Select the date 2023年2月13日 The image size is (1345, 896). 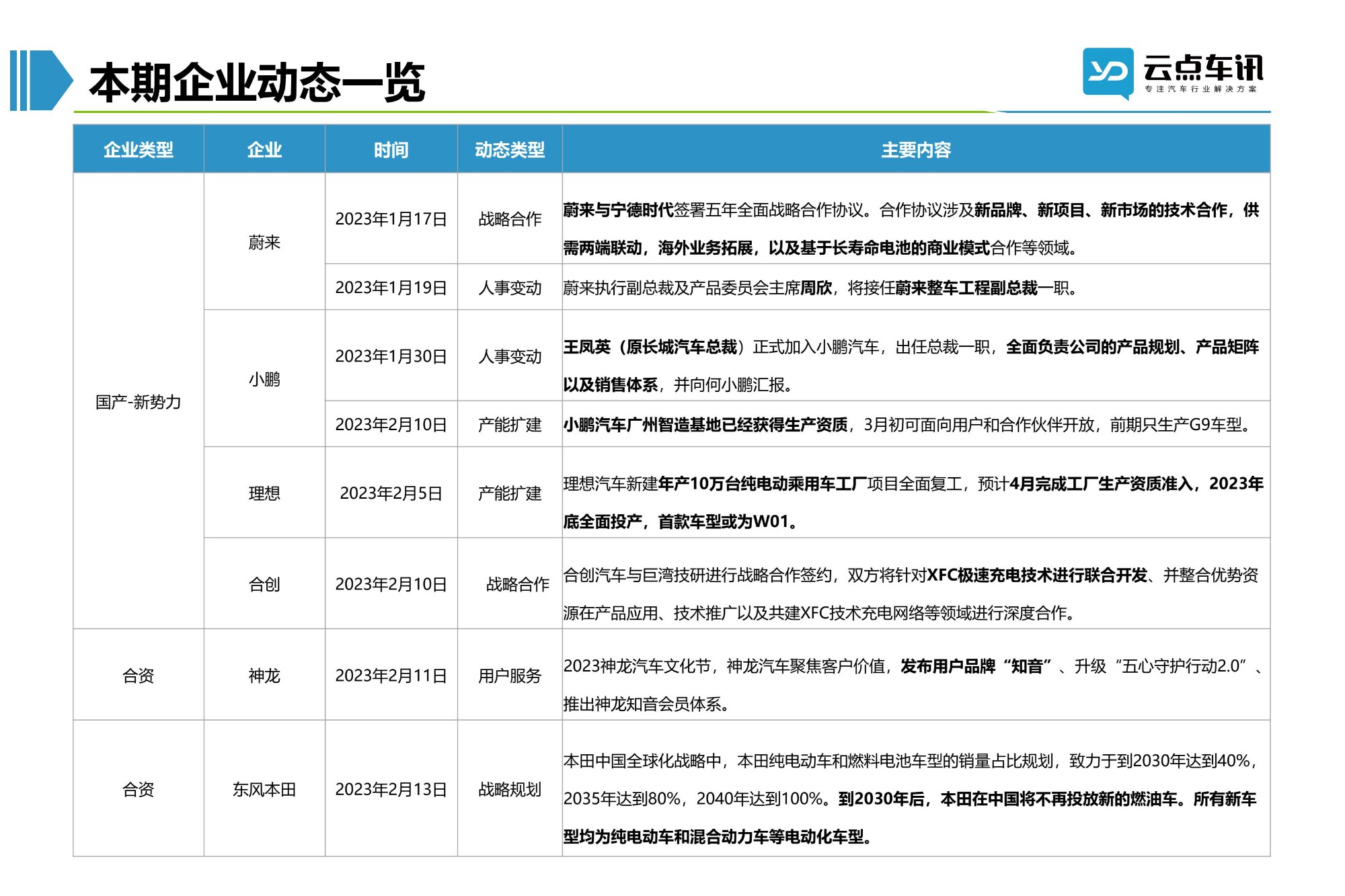click(x=391, y=789)
